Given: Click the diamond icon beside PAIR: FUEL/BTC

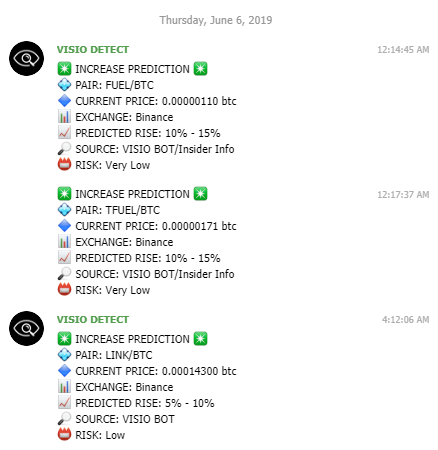Looking at the screenshot, I should tap(64, 85).
